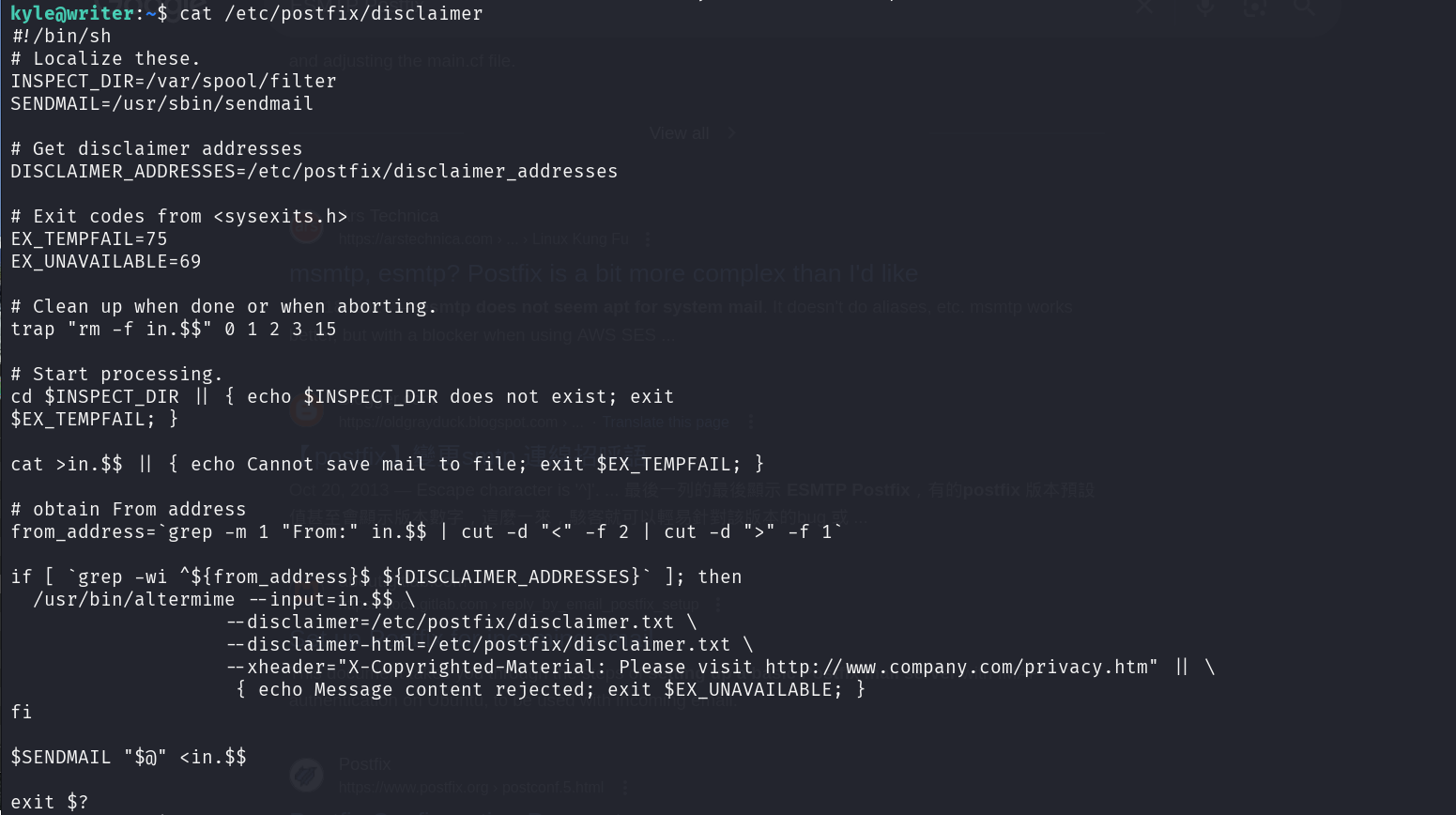Click the Translate this page link
The image size is (1456, 815).
click(x=666, y=423)
